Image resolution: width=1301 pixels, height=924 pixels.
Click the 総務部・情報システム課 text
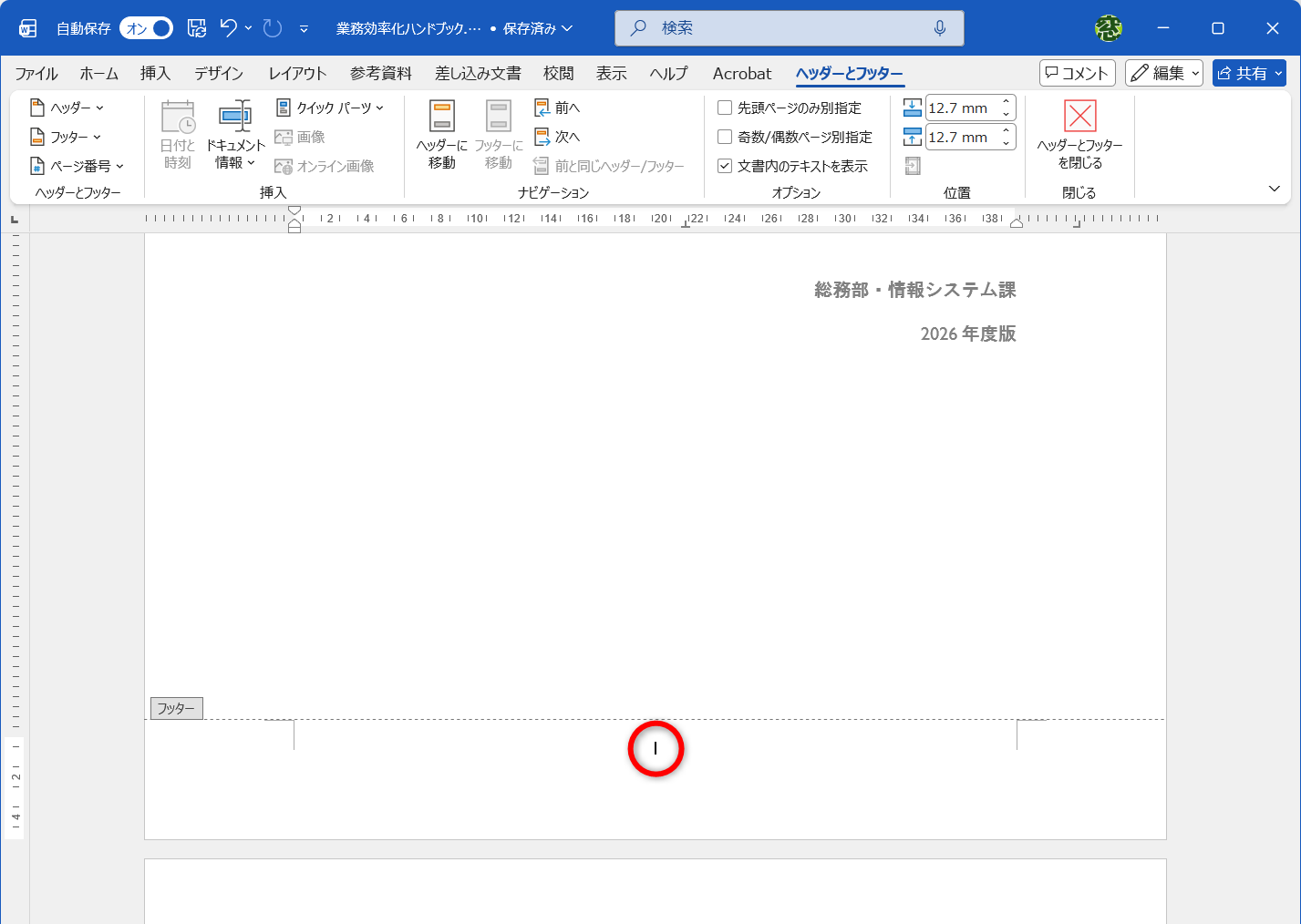[x=915, y=290]
